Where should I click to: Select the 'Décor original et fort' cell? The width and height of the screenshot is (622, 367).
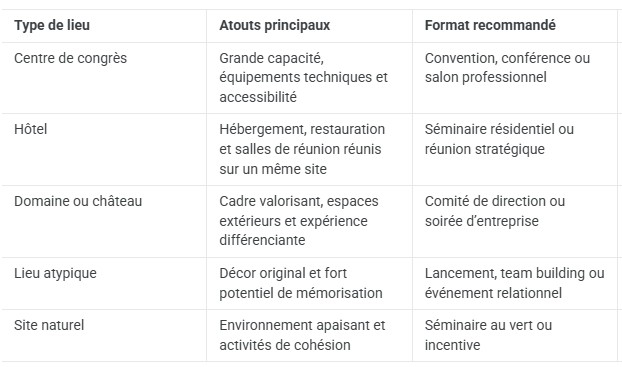click(301, 283)
